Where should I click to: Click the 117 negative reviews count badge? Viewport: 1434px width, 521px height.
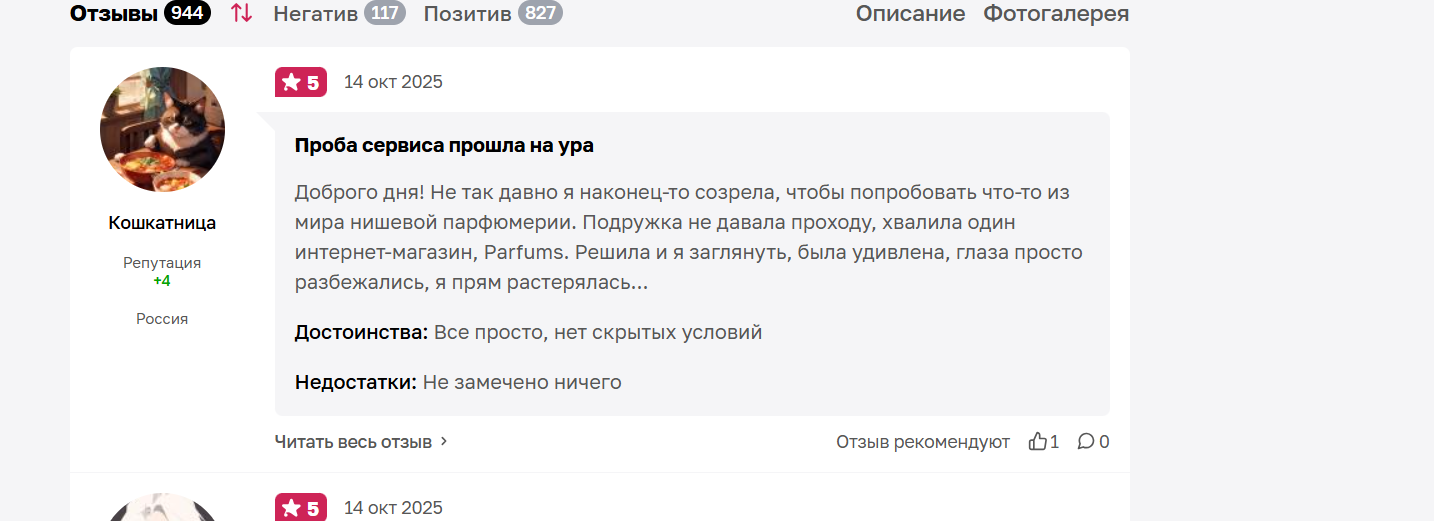[x=385, y=13]
